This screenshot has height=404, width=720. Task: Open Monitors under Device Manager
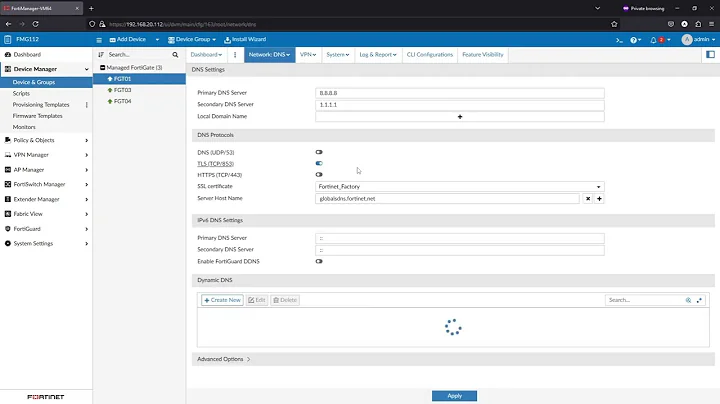click(x=24, y=127)
